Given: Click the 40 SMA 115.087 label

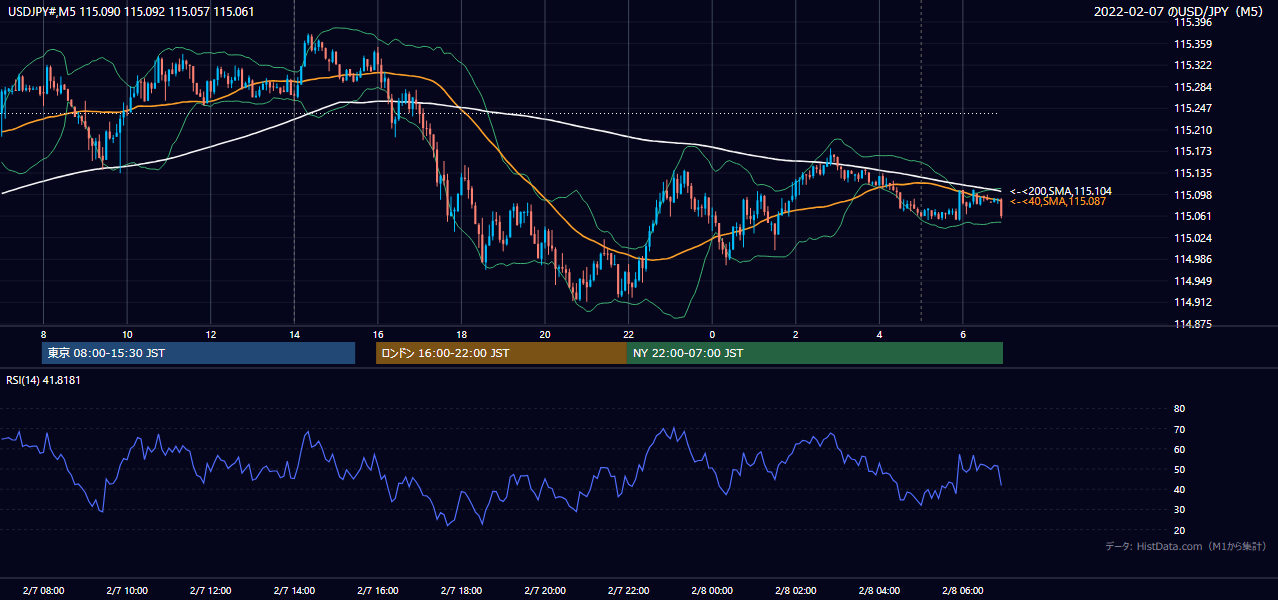Looking at the screenshot, I should (x=1058, y=202).
